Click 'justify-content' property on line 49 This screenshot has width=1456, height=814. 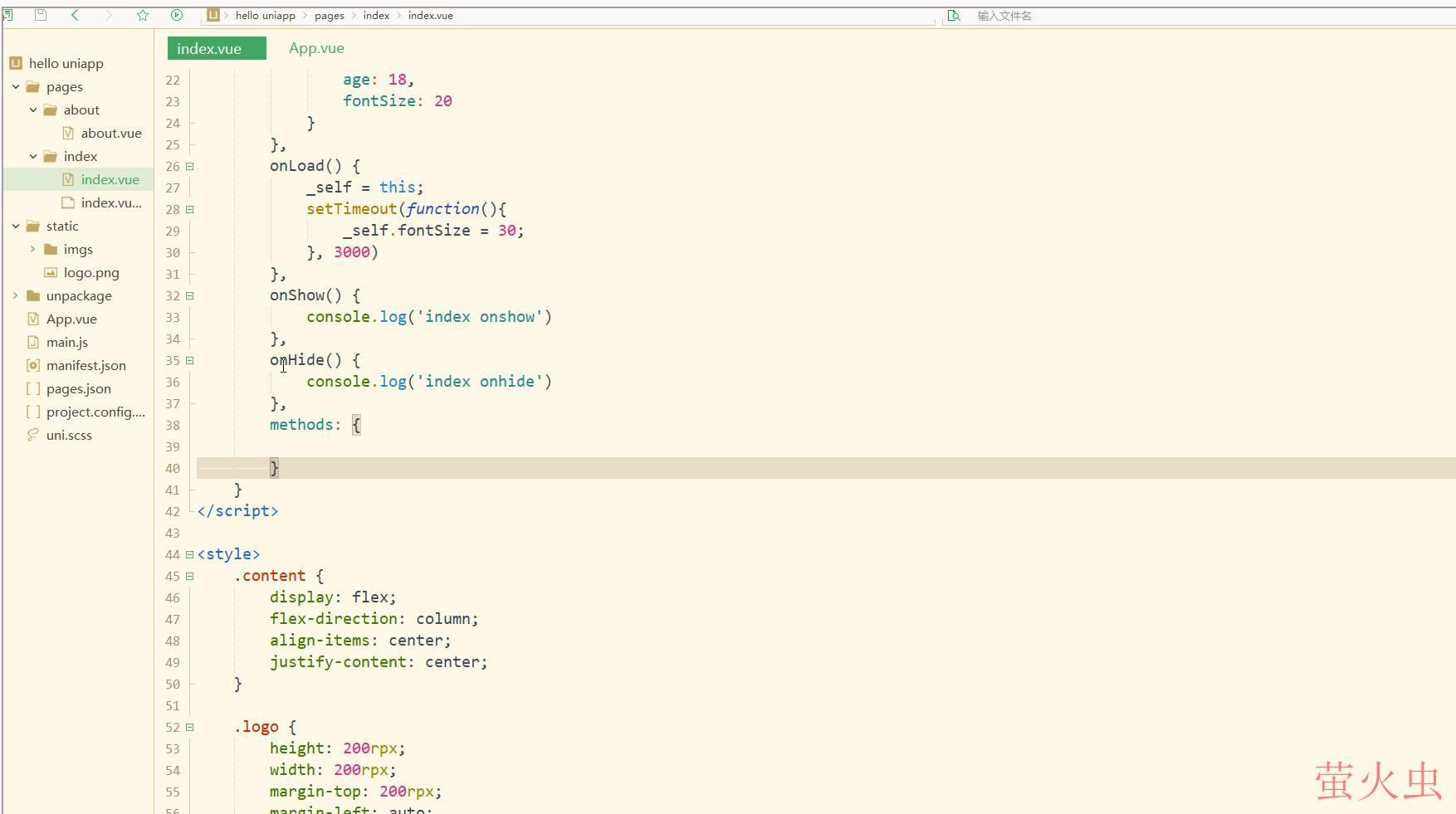(338, 662)
